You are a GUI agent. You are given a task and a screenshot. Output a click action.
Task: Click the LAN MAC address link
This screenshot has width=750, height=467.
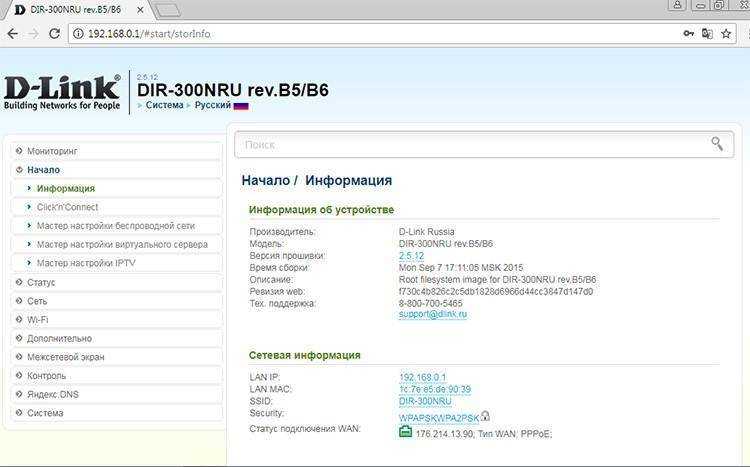(x=435, y=389)
